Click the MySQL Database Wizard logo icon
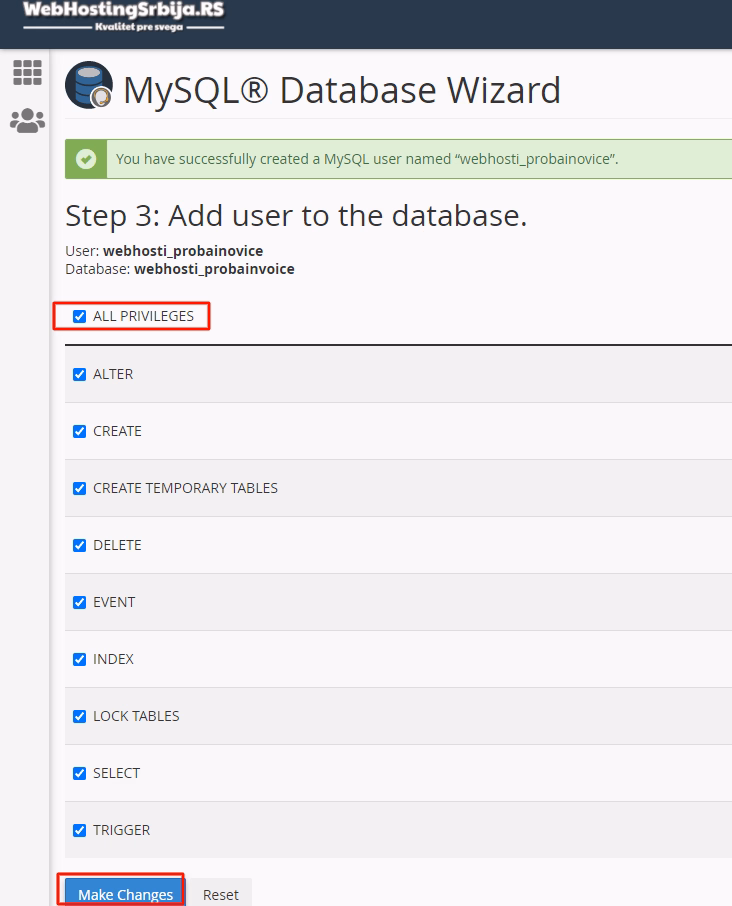 click(x=89, y=85)
